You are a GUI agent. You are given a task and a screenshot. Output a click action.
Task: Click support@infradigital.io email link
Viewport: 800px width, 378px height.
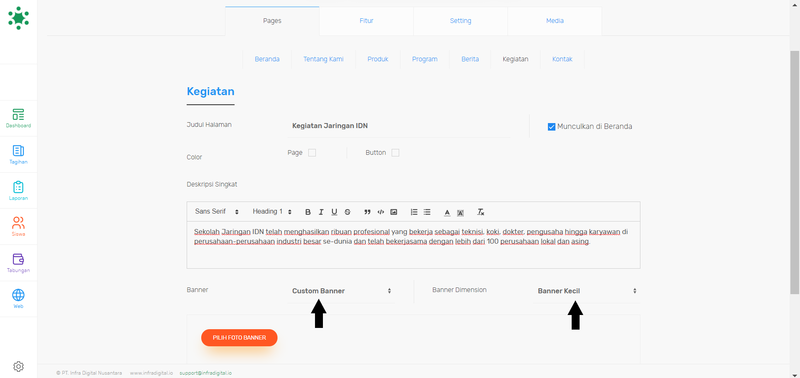[x=206, y=373]
